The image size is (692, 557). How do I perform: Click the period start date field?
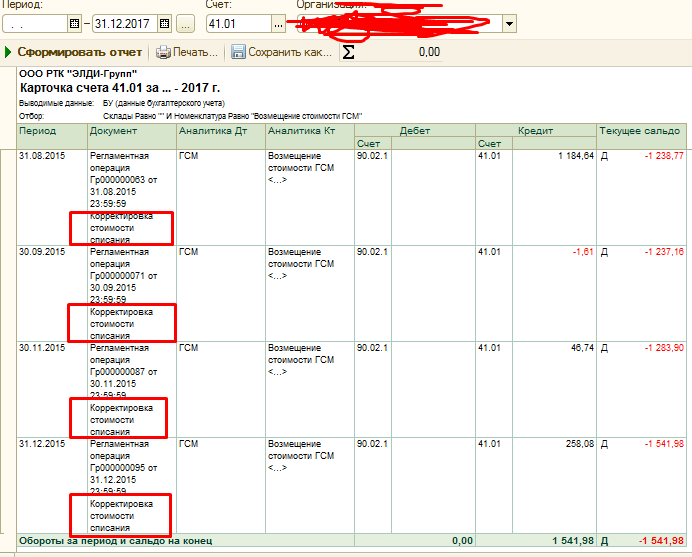coord(35,23)
